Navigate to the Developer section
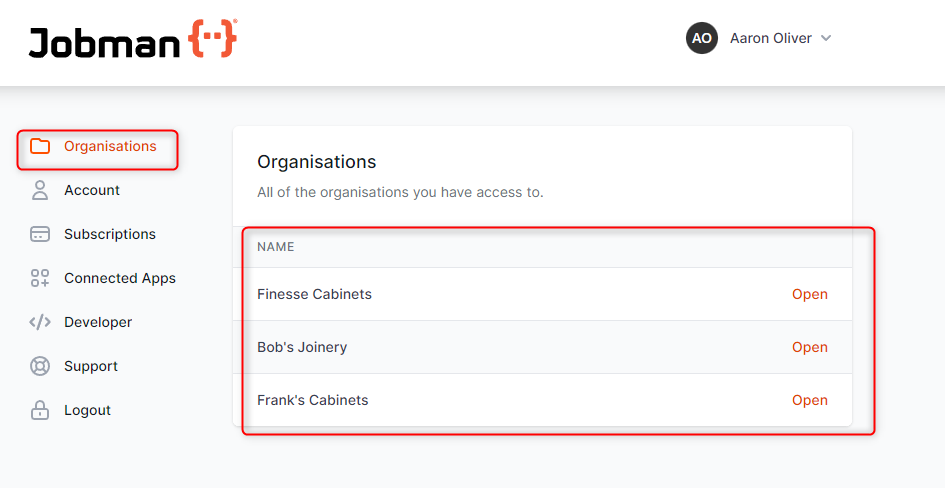945x488 pixels. (98, 322)
